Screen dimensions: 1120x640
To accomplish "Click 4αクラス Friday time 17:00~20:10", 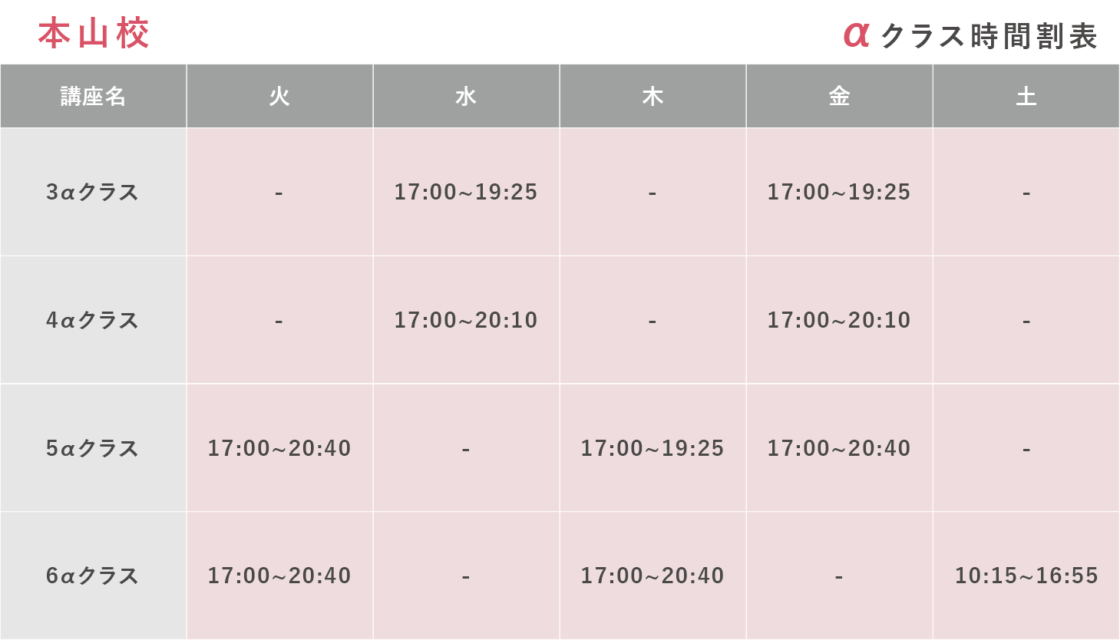I will 839,320.
